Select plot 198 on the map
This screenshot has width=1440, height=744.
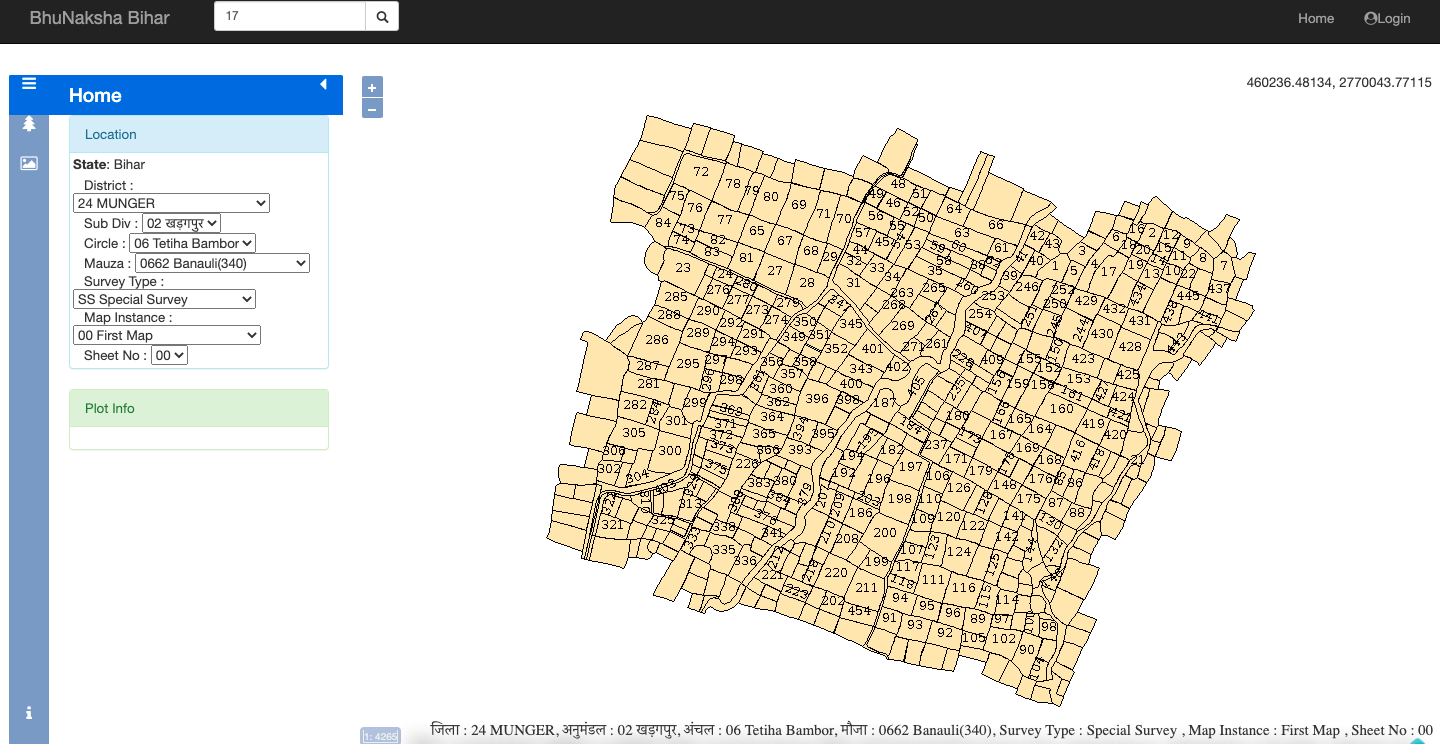[x=900, y=498]
